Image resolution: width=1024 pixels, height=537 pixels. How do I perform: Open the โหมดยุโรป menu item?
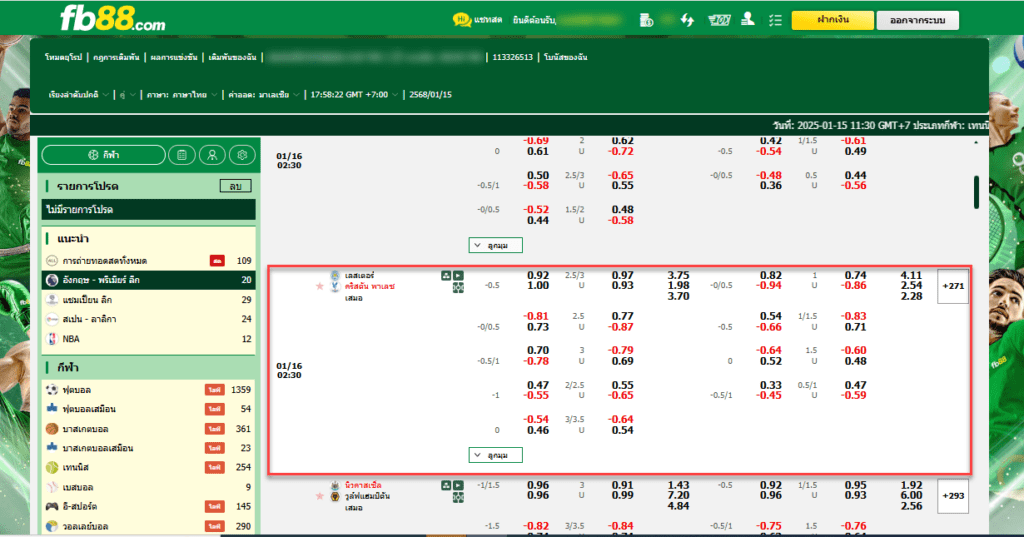[63, 57]
